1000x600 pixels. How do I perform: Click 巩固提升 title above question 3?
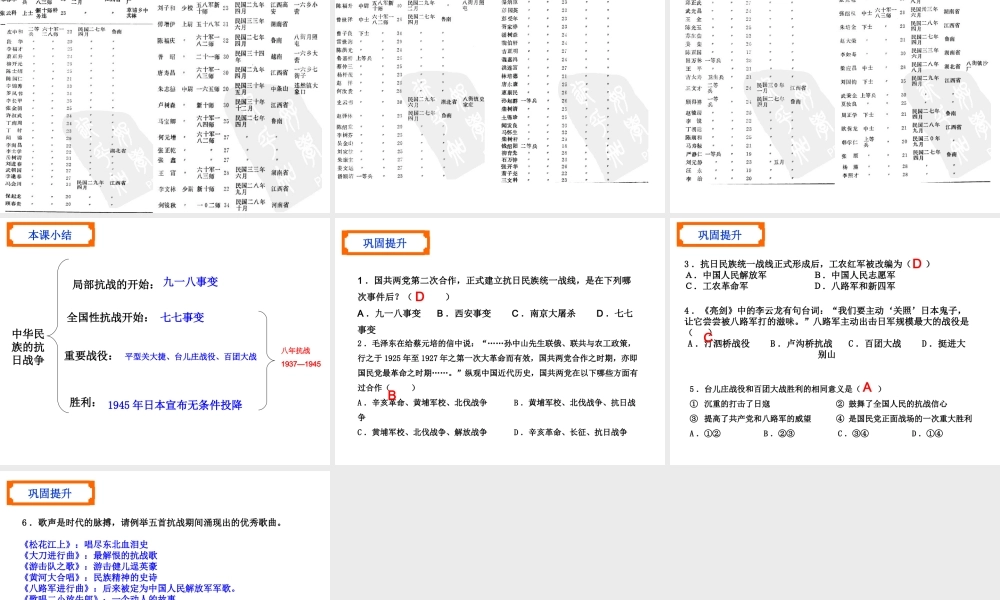[720, 235]
